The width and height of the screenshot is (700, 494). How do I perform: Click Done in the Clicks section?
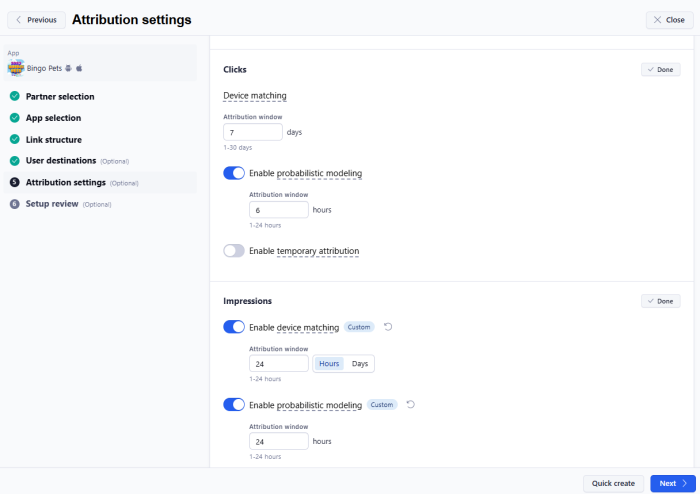coord(660,70)
